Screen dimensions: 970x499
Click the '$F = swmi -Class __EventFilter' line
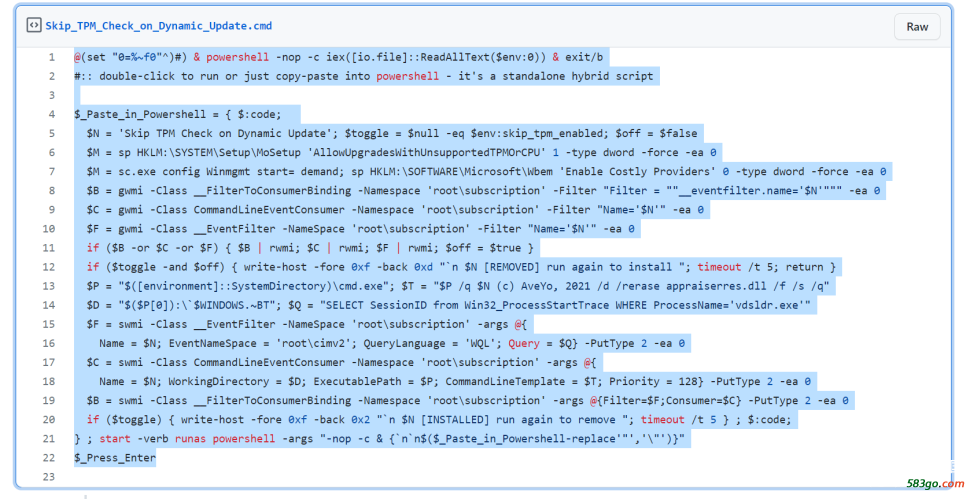[x=307, y=324]
